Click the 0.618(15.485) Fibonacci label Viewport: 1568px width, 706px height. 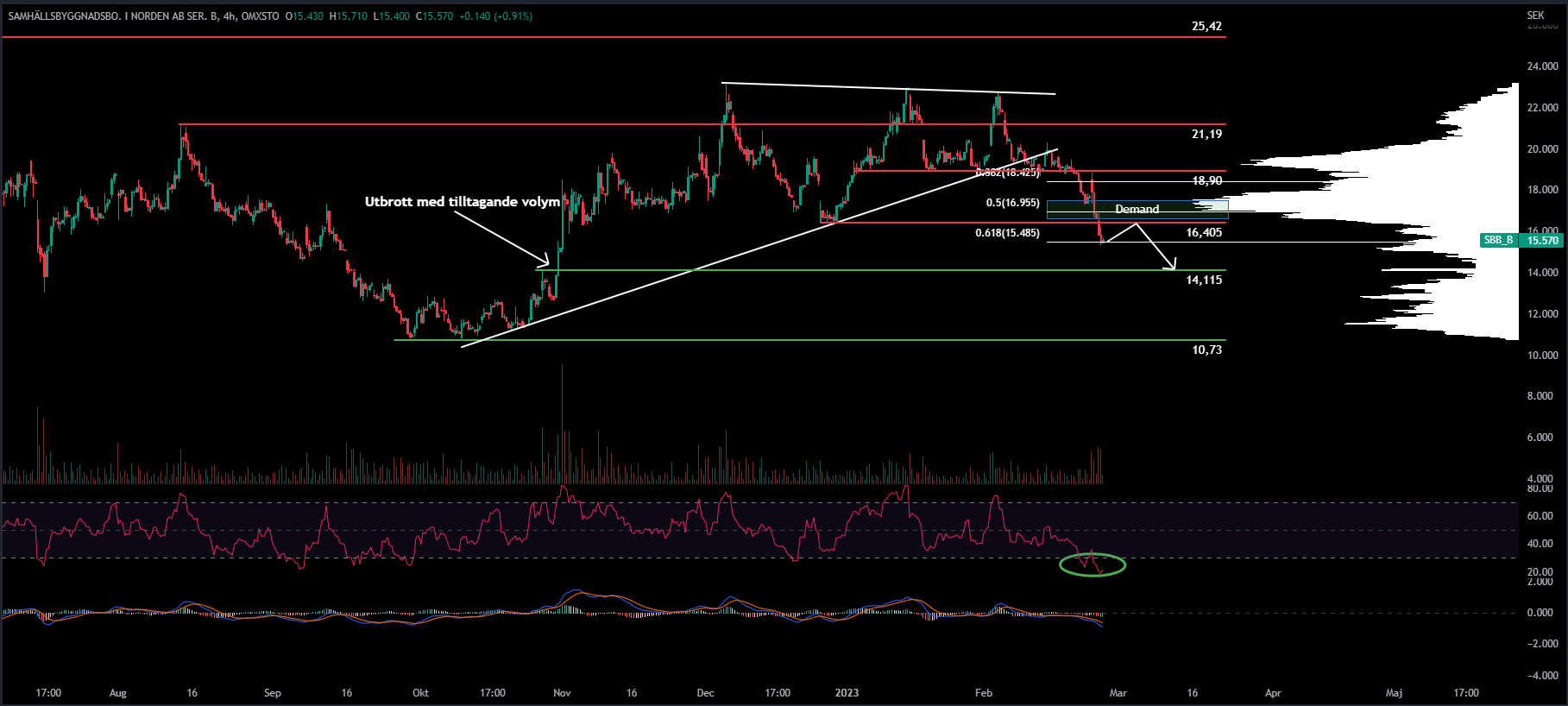(1007, 233)
